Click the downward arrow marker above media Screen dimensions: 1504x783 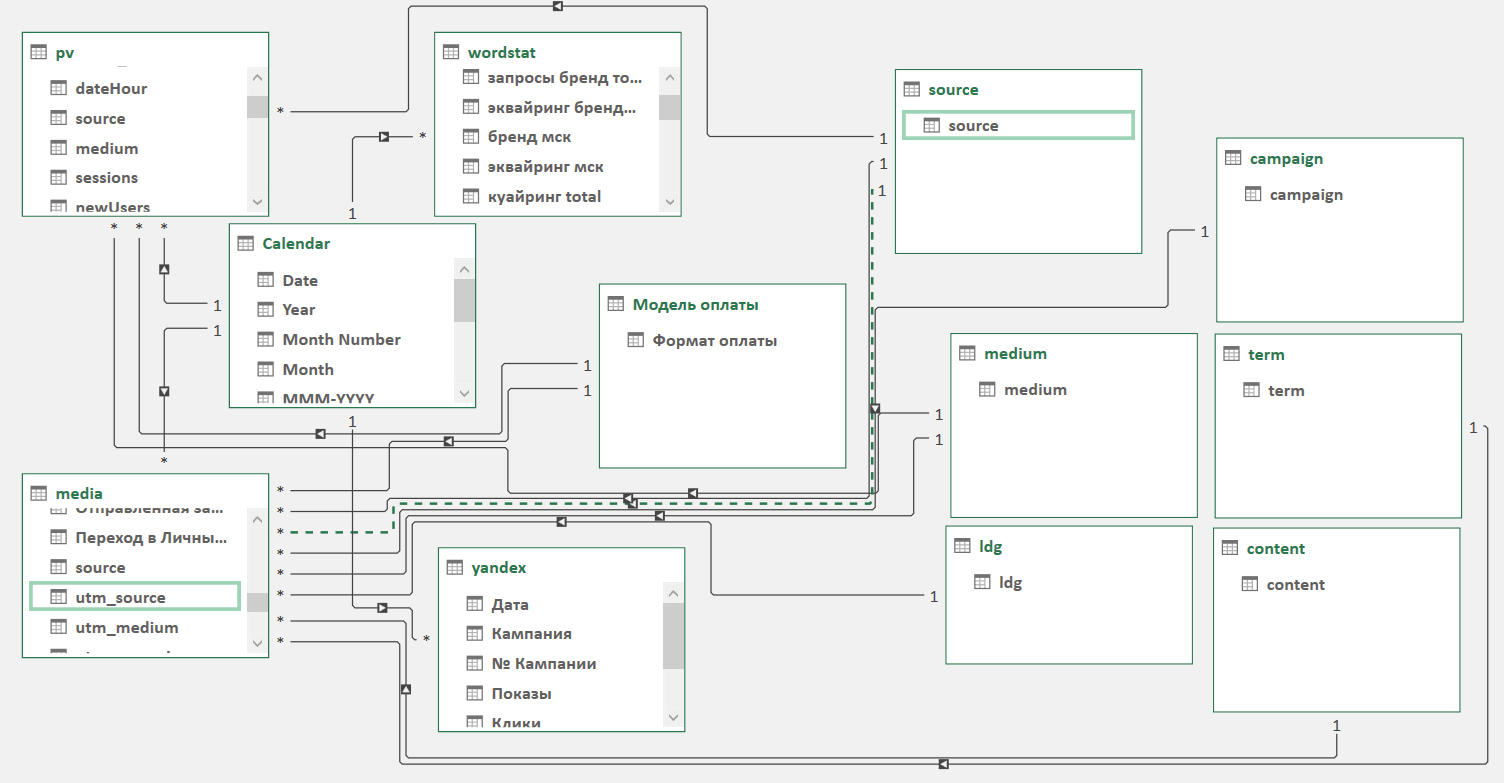164,391
